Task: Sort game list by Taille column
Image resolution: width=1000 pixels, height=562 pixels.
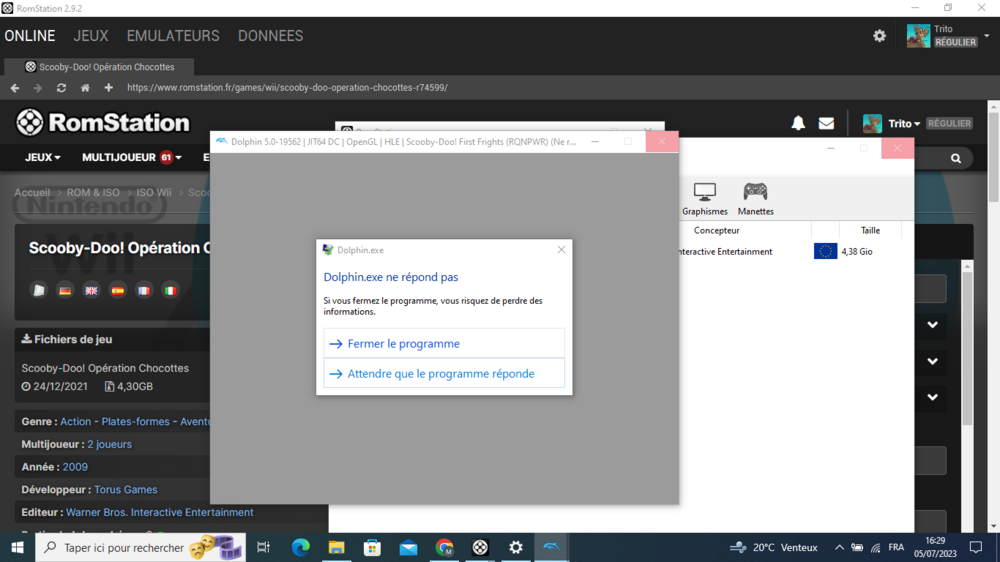Action: [x=870, y=230]
